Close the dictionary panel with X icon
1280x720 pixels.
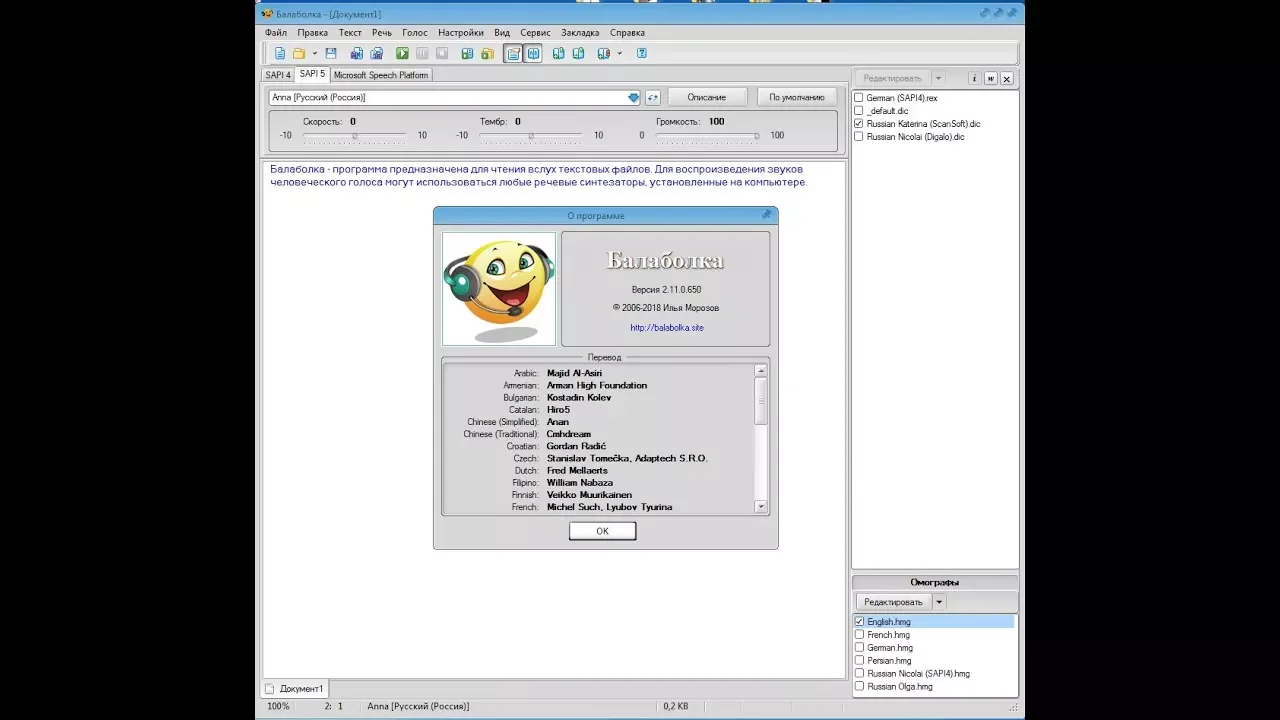(1007, 78)
